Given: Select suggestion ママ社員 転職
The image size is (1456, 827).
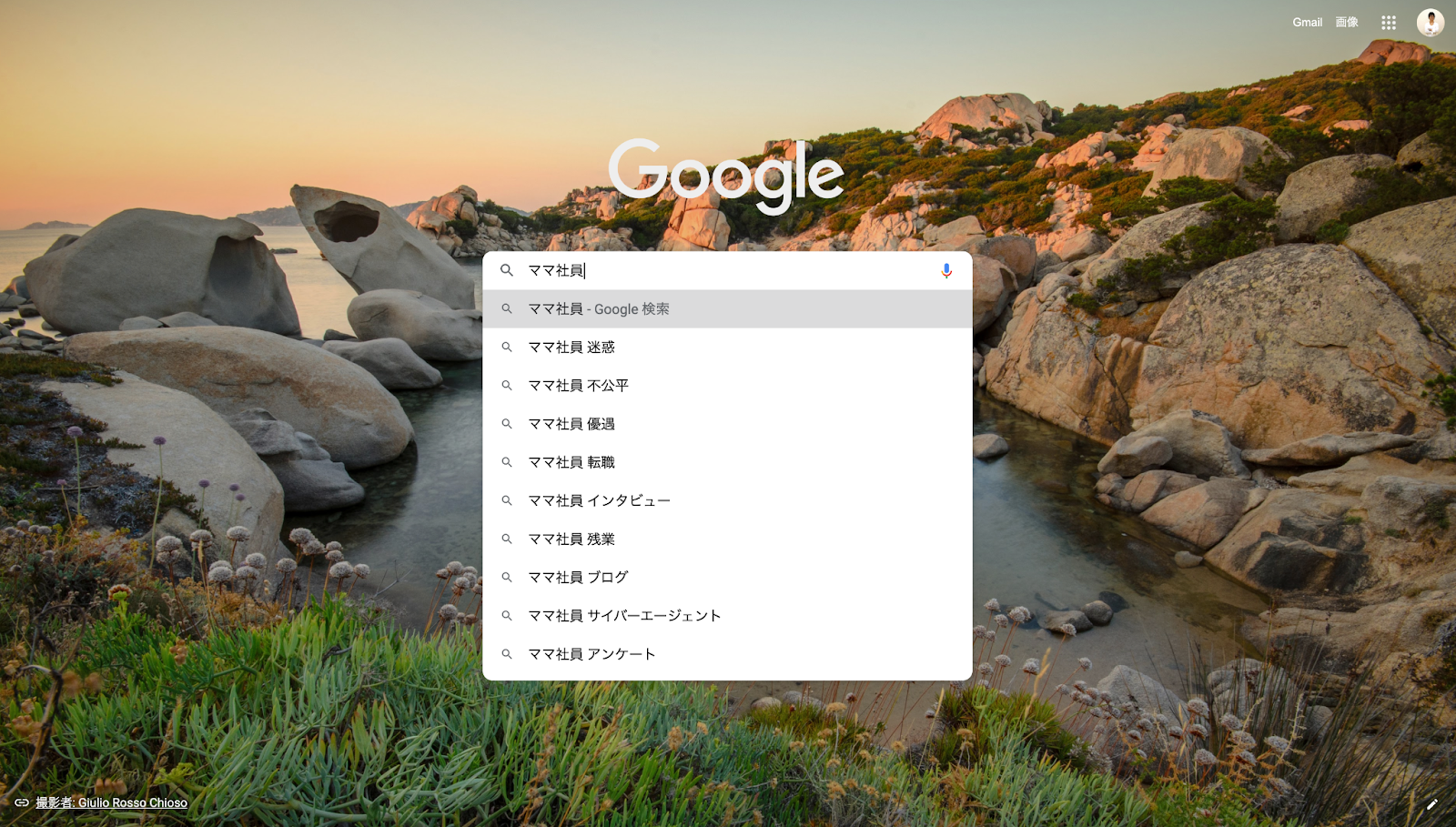Looking at the screenshot, I should pyautogui.click(x=727, y=462).
